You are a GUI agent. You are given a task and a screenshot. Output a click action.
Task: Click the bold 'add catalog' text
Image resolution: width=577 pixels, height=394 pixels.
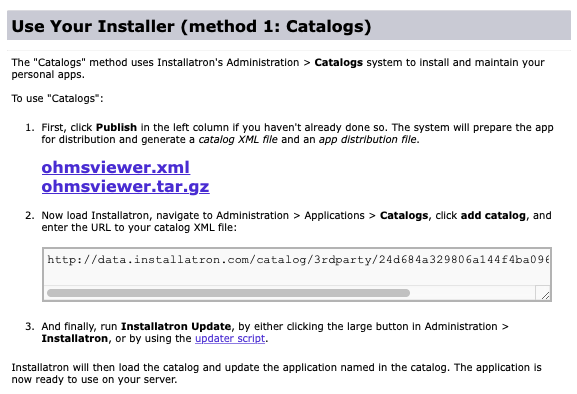click(x=493, y=215)
